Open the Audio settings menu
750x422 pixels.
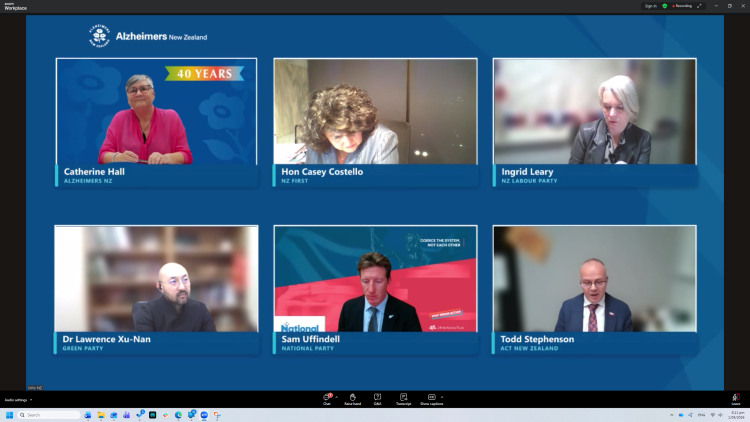click(x=18, y=400)
